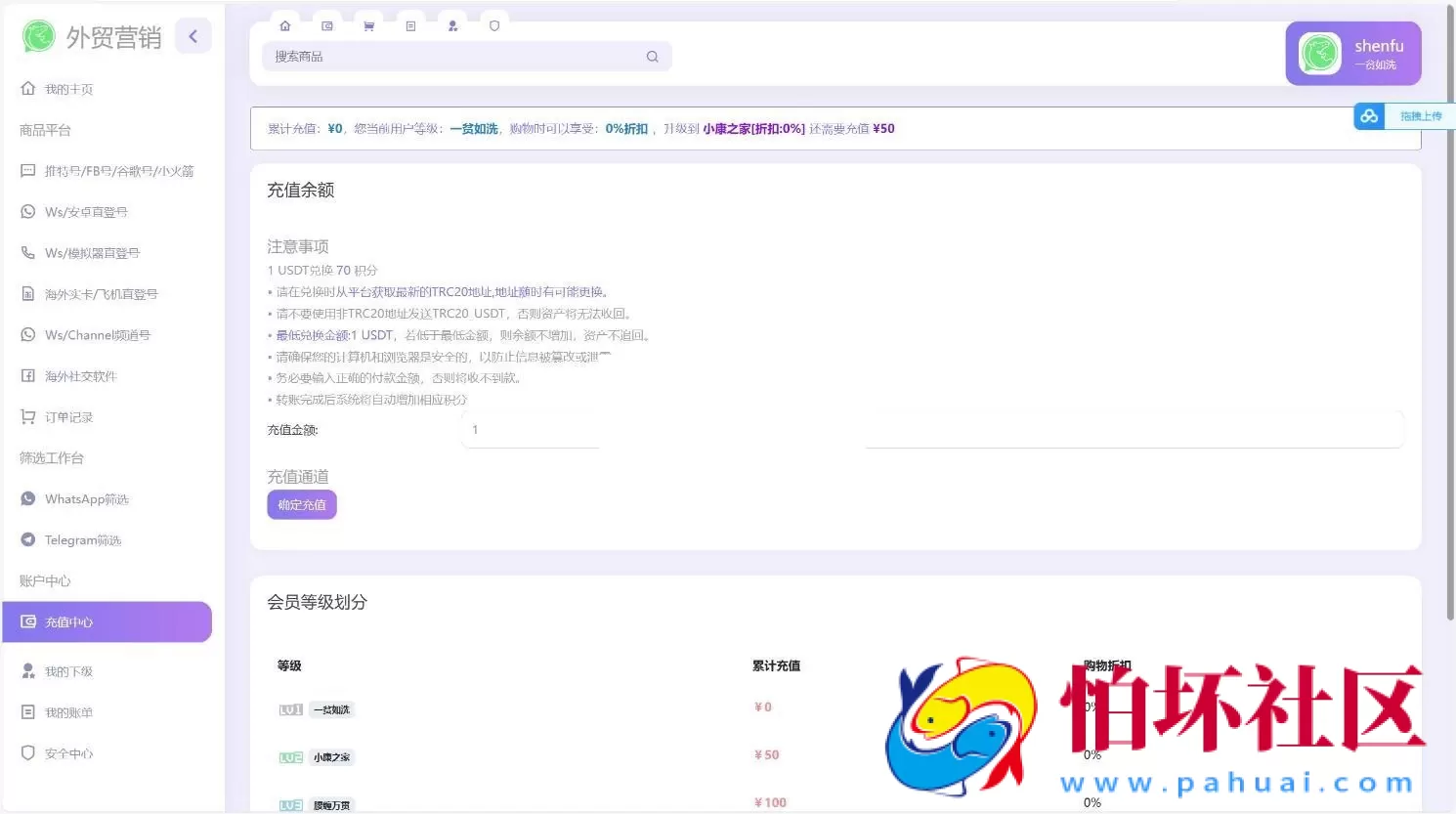The height and width of the screenshot is (814, 1456).
Task: Click the blue 拖拽上传 upload icon
Action: coord(1369,115)
